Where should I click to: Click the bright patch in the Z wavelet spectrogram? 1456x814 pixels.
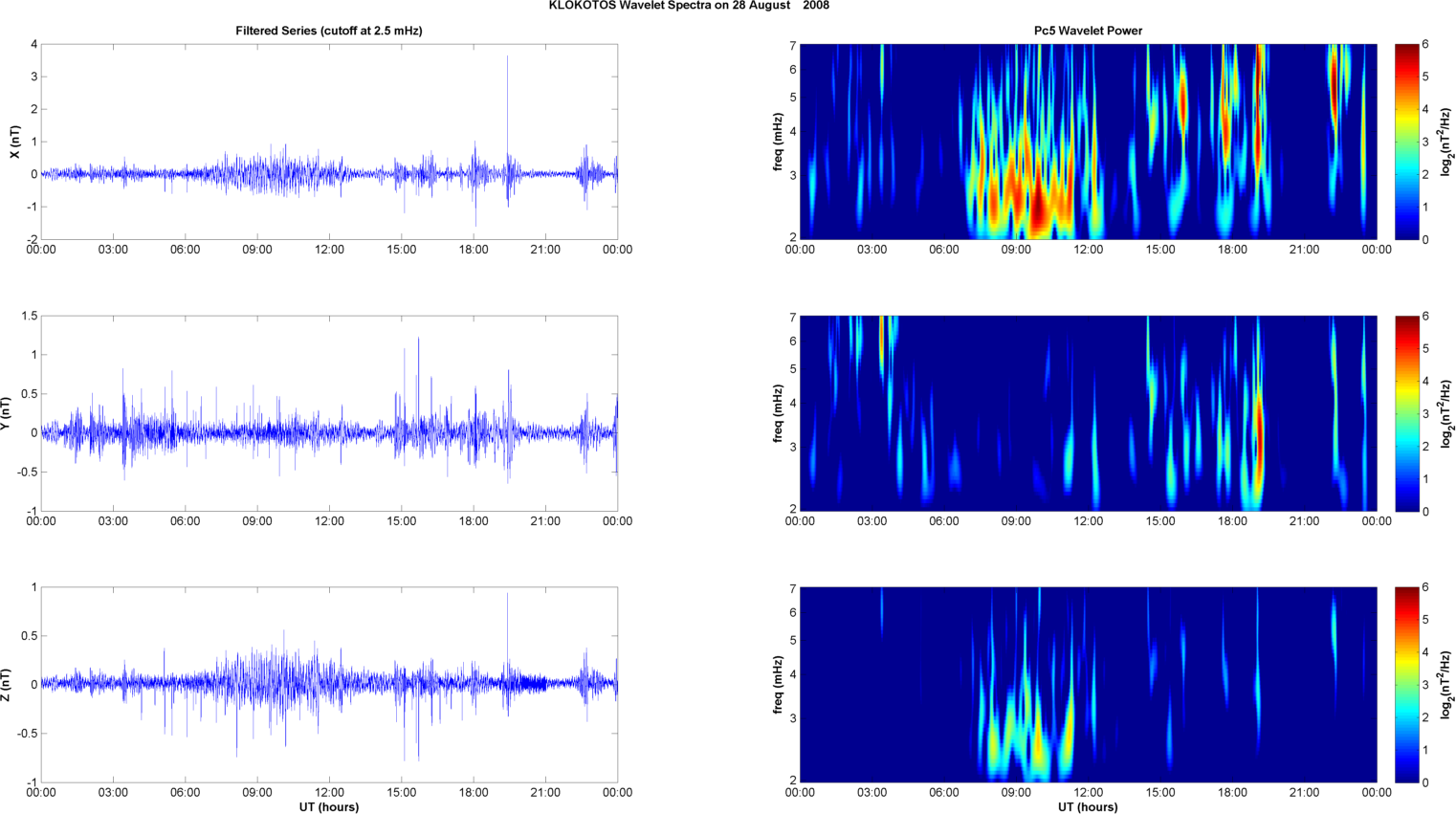(x=1038, y=746)
